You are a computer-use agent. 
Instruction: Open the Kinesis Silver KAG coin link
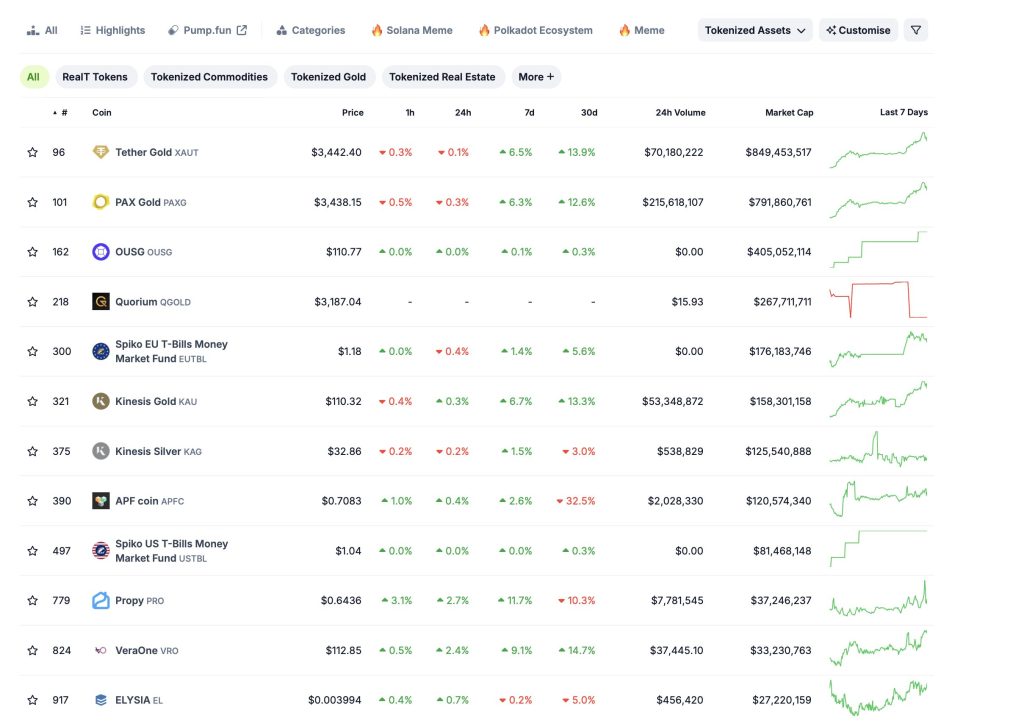coord(158,451)
